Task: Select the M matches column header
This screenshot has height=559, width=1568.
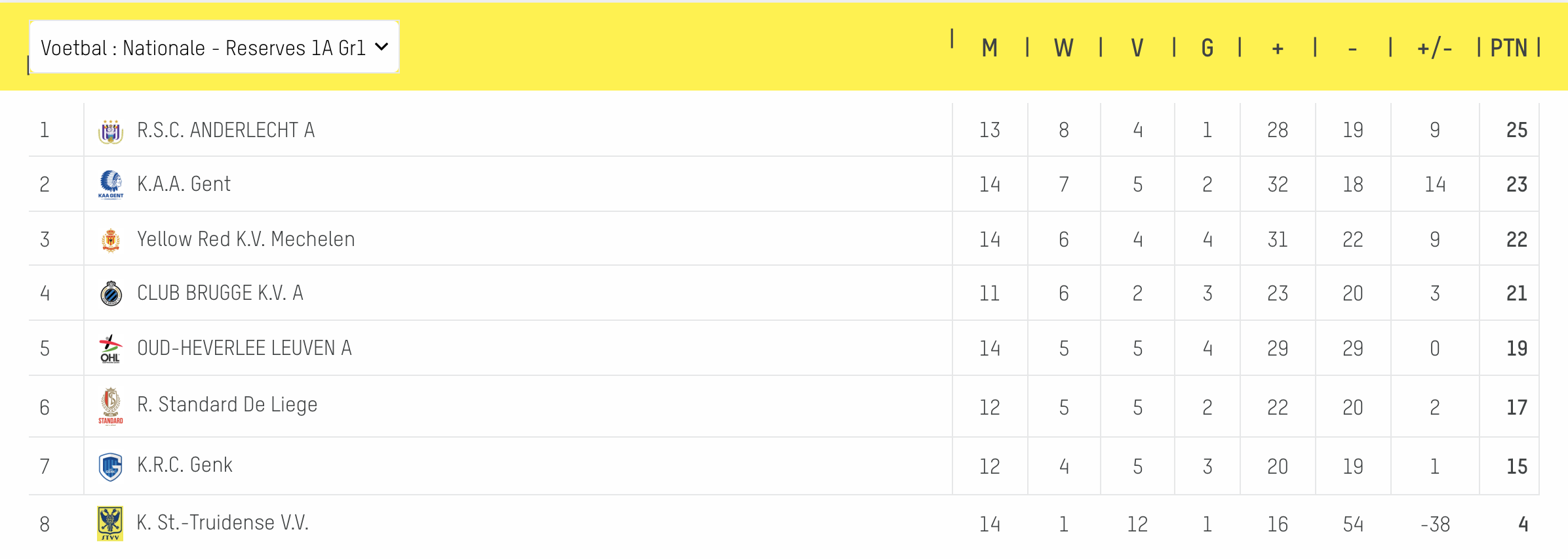Action: (x=990, y=48)
